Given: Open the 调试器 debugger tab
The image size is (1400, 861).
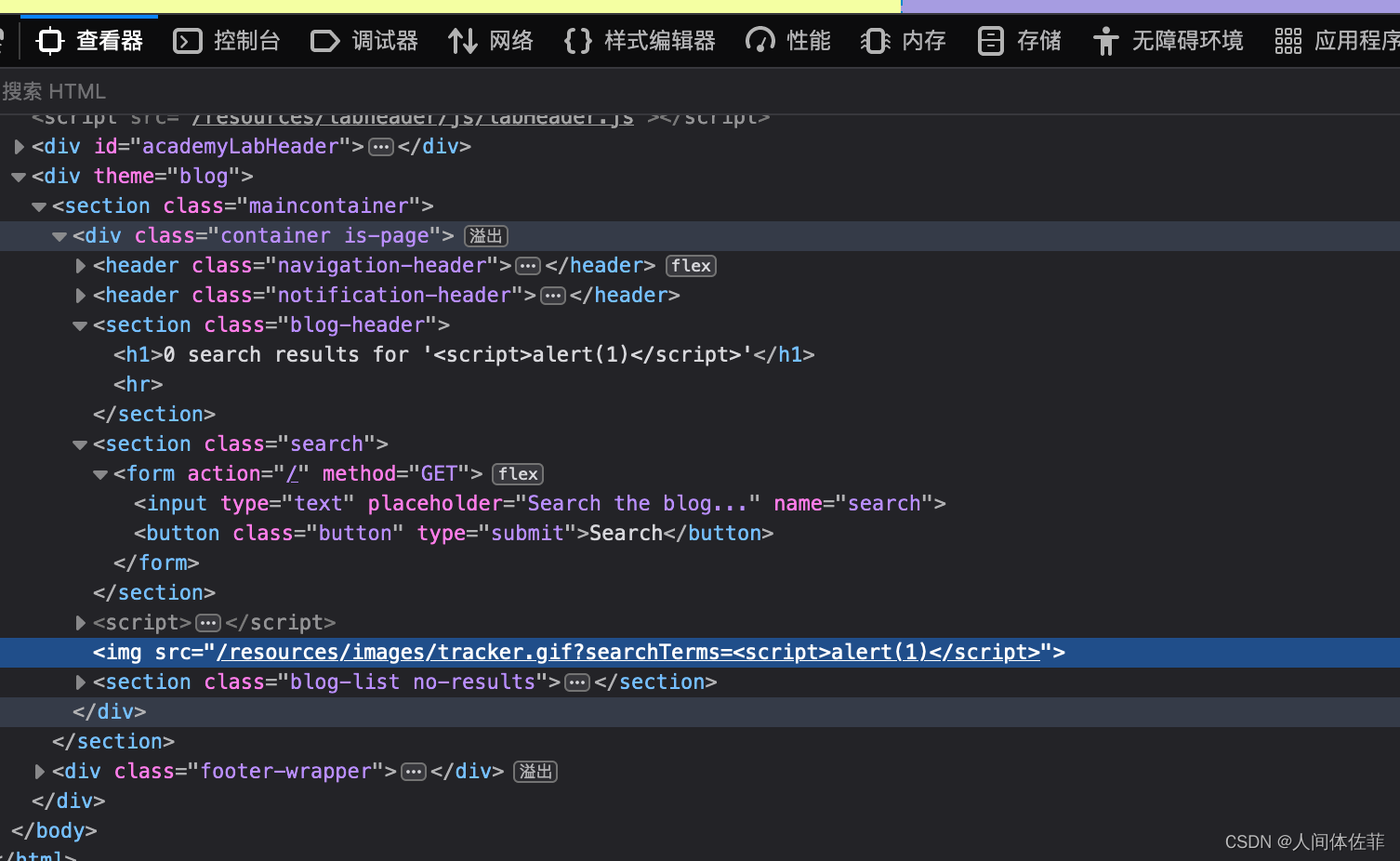Looking at the screenshot, I should click(x=364, y=41).
